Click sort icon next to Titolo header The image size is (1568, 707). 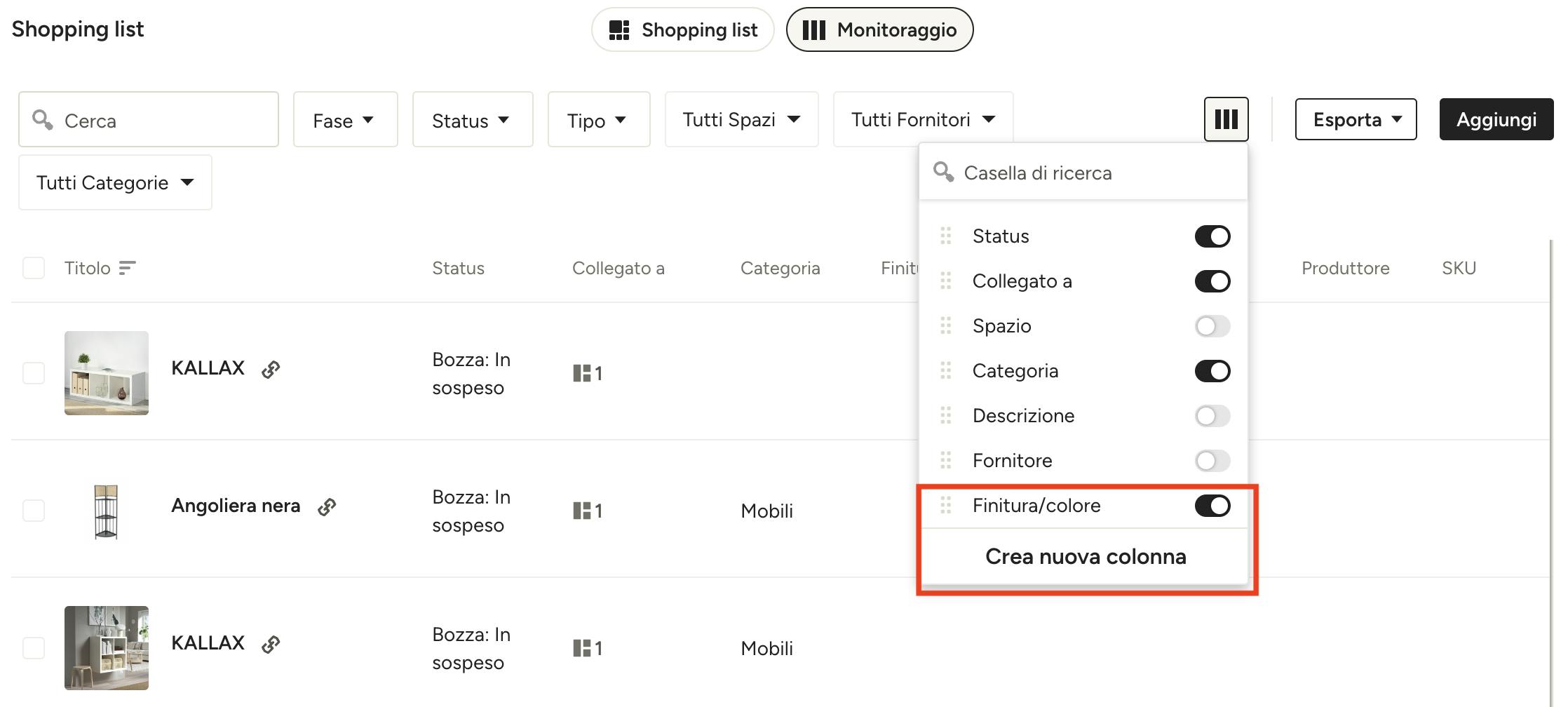(x=127, y=268)
